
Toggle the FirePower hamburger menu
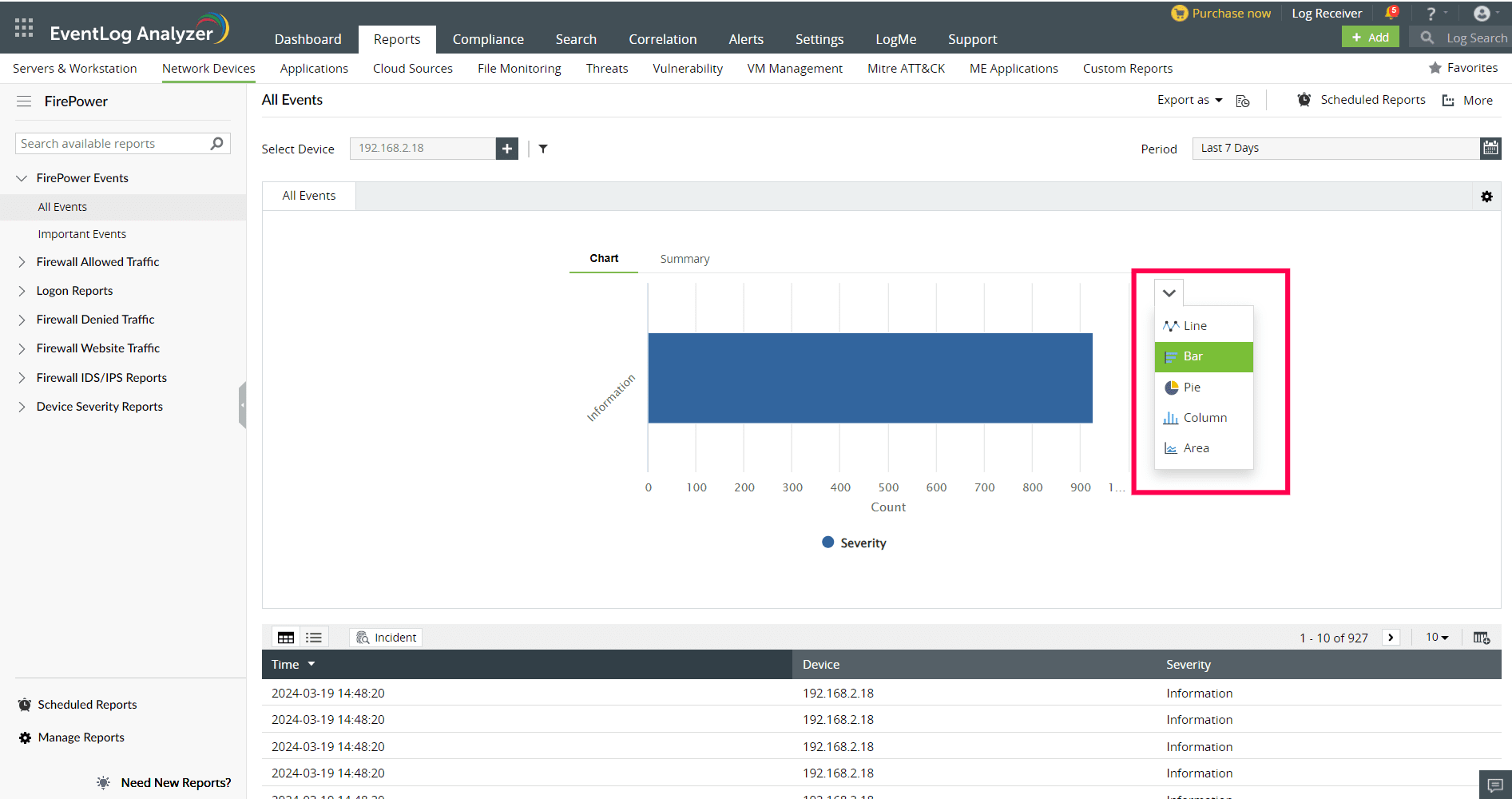[24, 101]
